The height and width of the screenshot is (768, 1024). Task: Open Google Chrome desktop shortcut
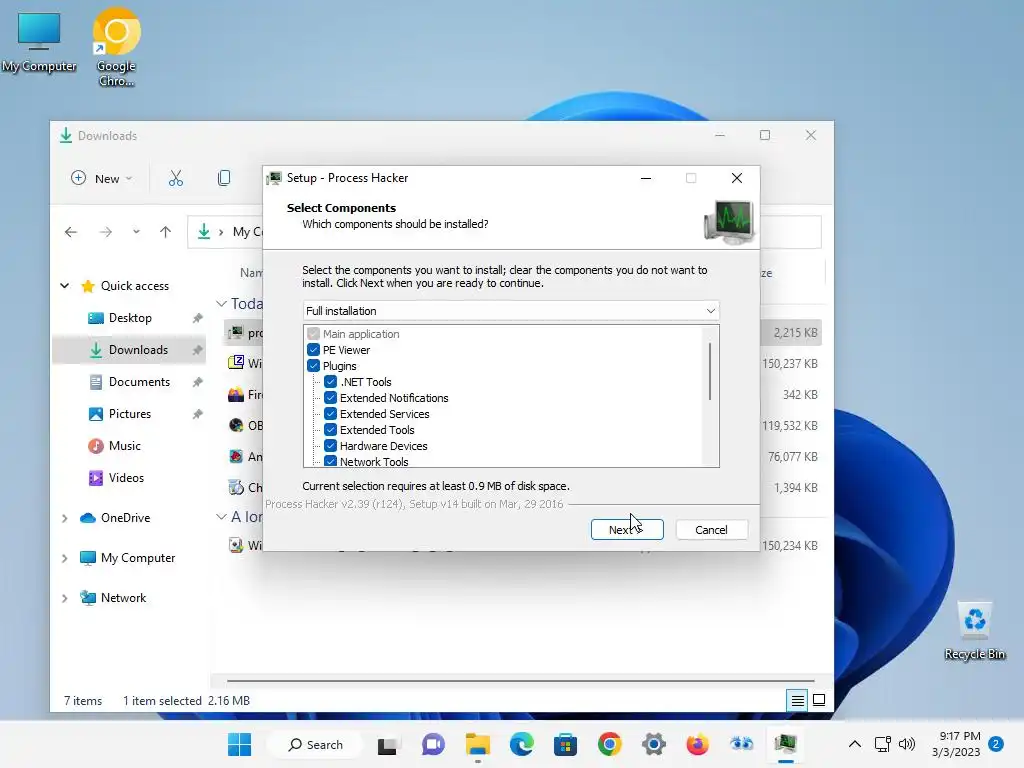point(116,47)
